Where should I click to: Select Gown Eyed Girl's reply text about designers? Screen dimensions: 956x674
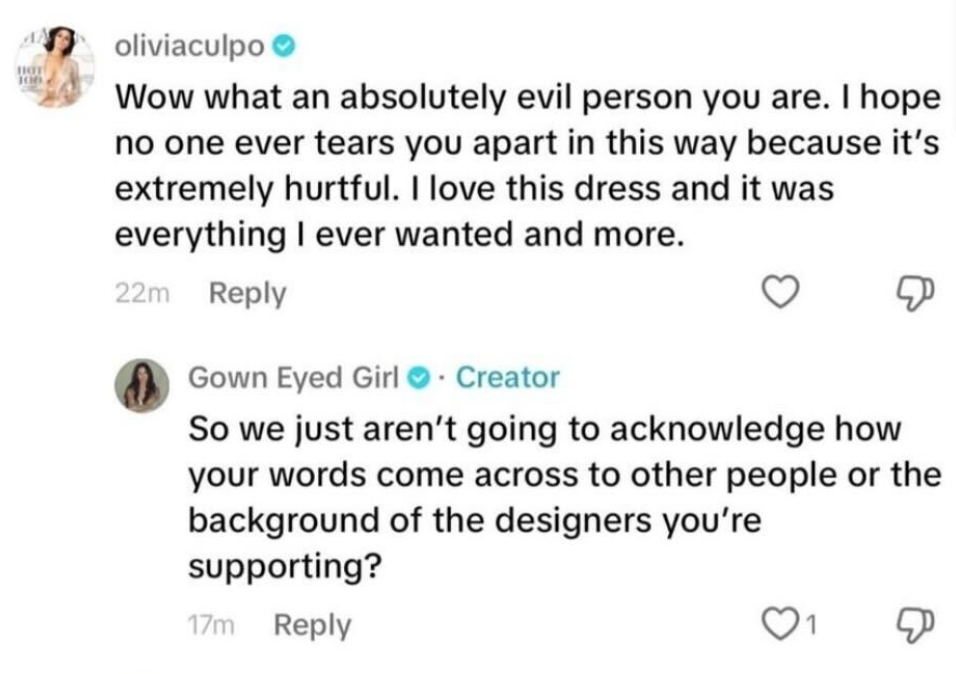tap(565, 497)
